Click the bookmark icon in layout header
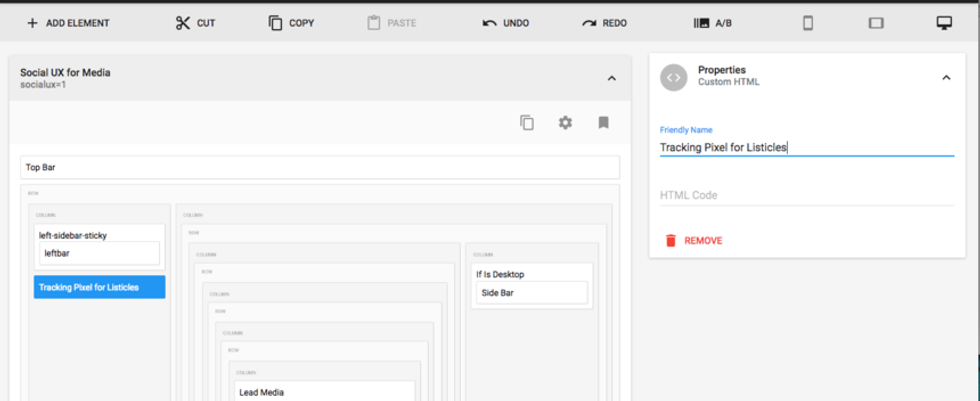Image resolution: width=980 pixels, height=401 pixels. 603,122
